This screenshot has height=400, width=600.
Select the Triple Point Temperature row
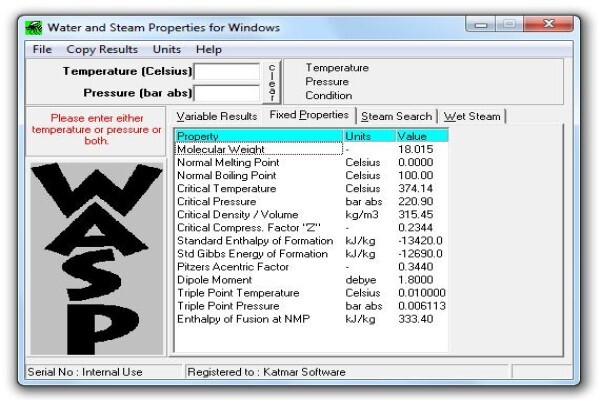(311, 293)
